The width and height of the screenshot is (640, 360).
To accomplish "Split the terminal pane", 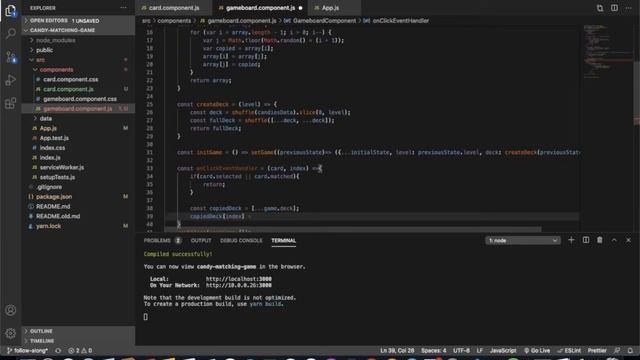I will (586, 240).
